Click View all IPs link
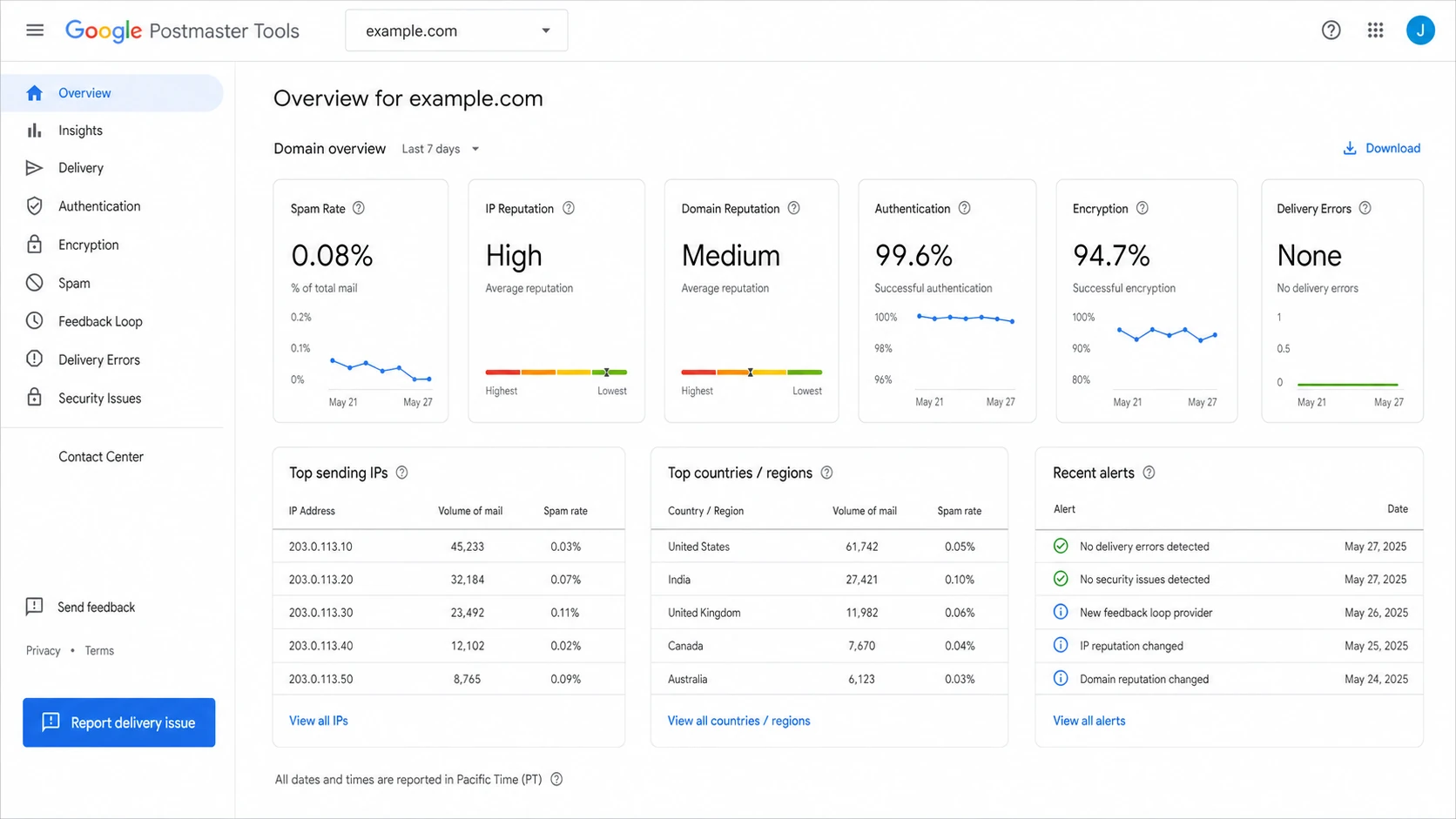Viewport: 1456px width, 819px height. pos(319,721)
